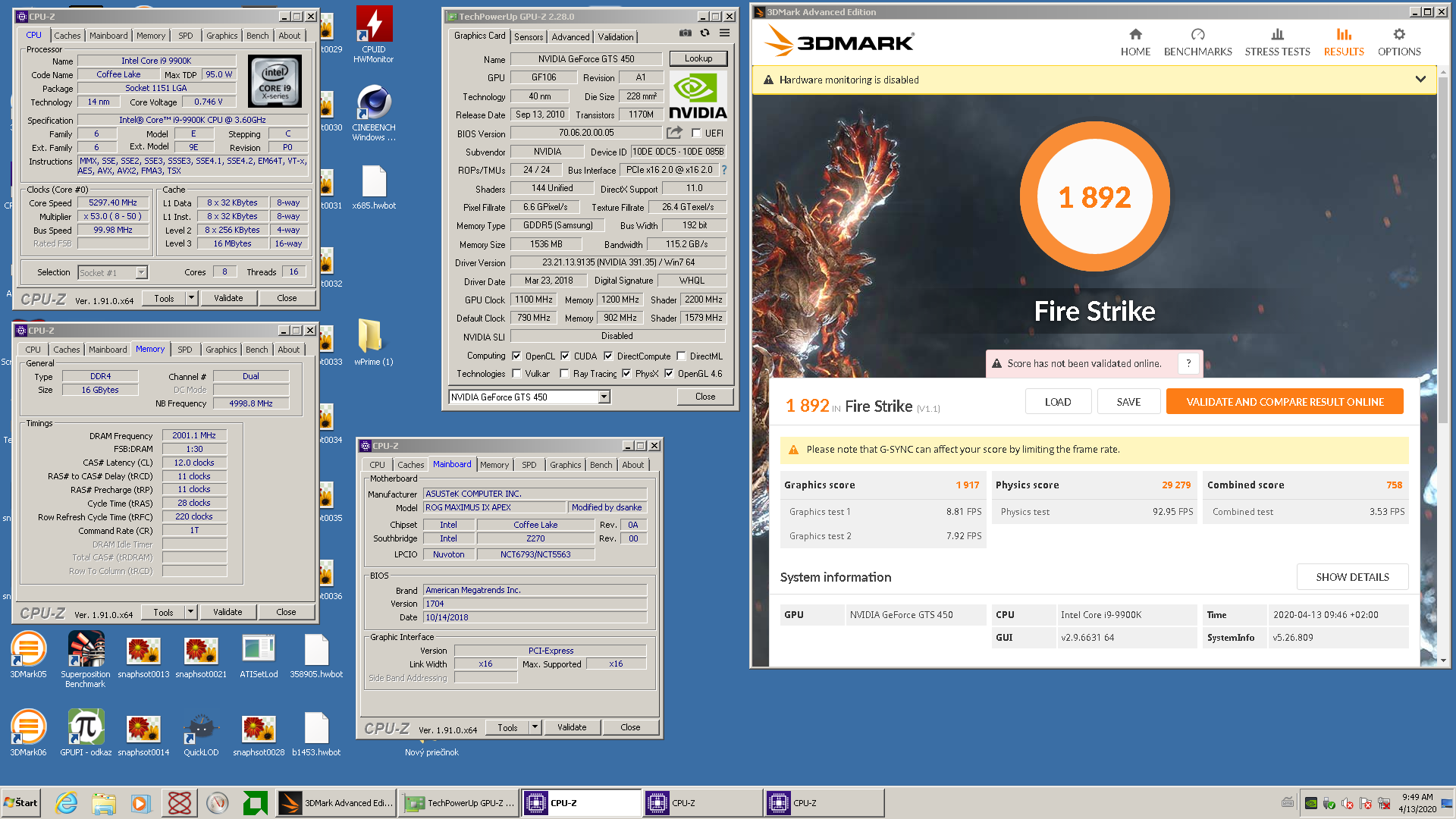Toggle the OpenCL checkbox in GPU-Z
Image resolution: width=1456 pixels, height=819 pixels.
click(x=516, y=356)
